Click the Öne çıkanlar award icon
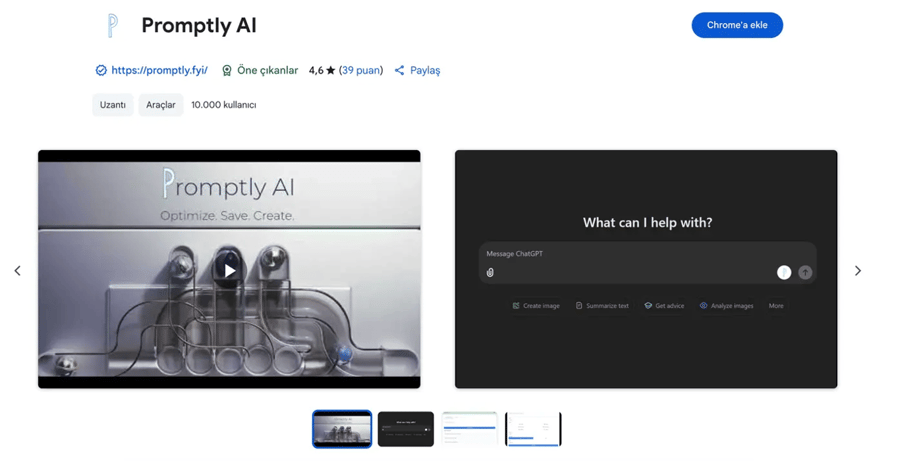Viewport: 900px width, 461px height. pyautogui.click(x=227, y=71)
